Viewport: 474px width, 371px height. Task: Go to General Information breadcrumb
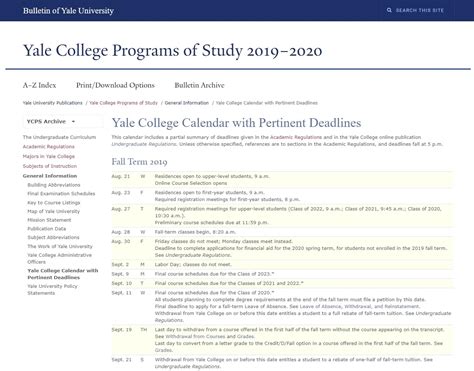click(187, 103)
